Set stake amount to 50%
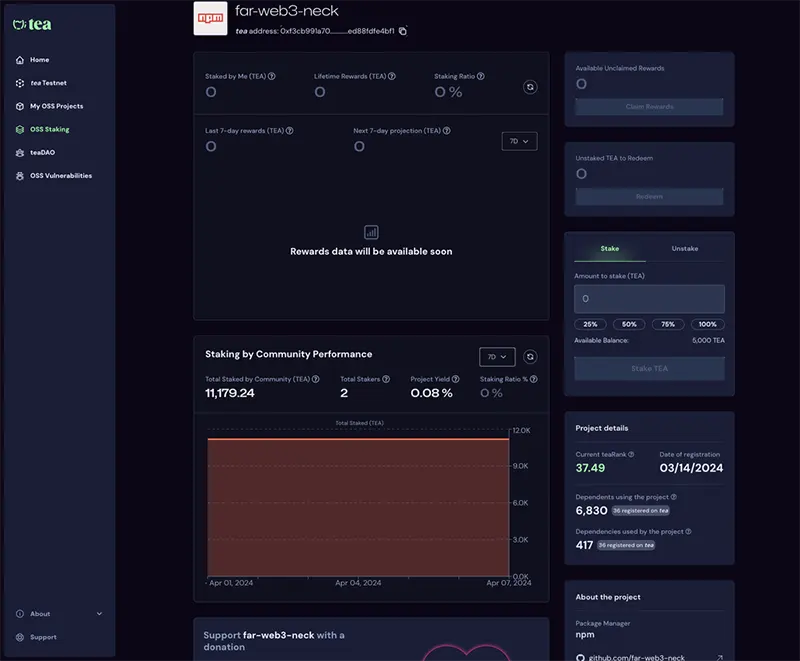The width and height of the screenshot is (800, 661). 629,324
